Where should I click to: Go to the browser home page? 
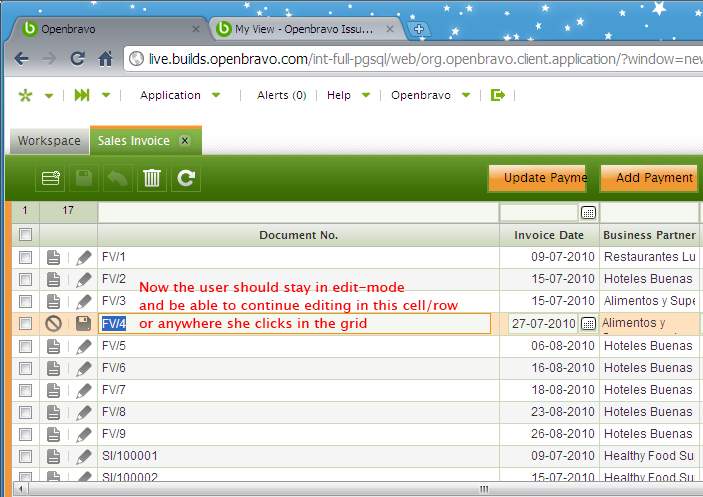[x=105, y=59]
